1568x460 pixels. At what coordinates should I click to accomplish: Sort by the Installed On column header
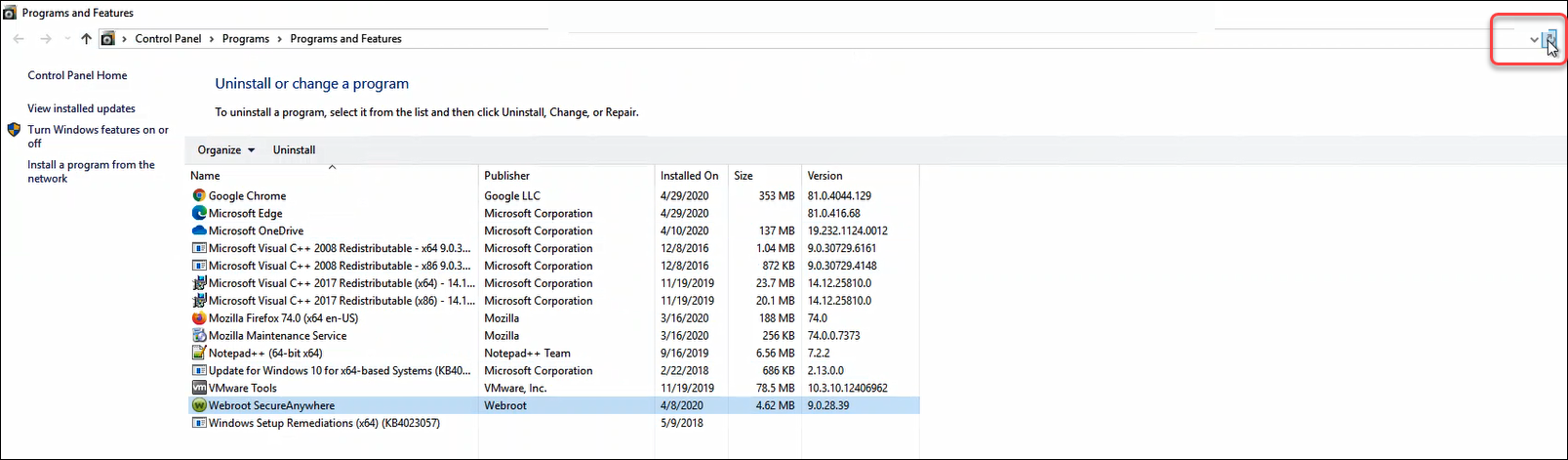(x=692, y=176)
